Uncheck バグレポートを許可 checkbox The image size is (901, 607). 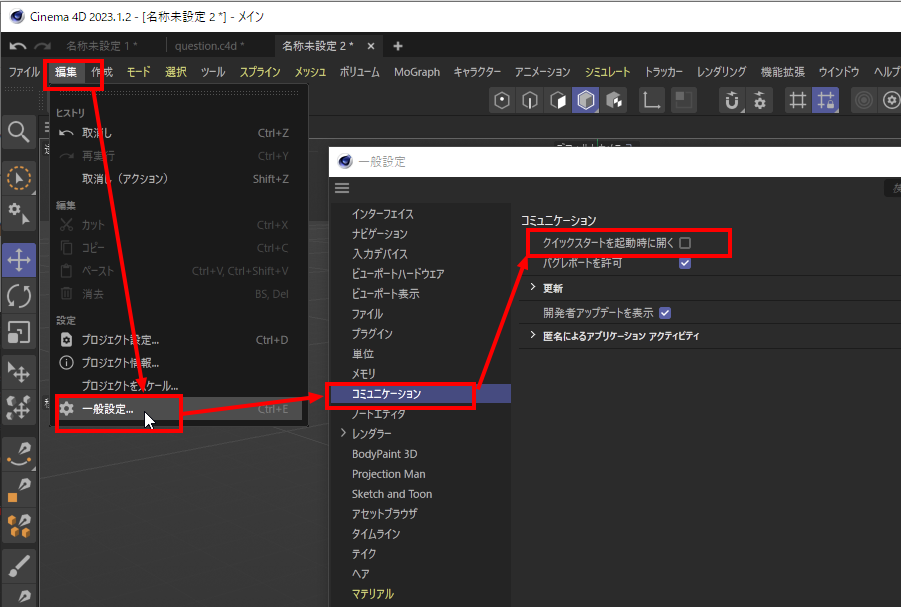[685, 263]
